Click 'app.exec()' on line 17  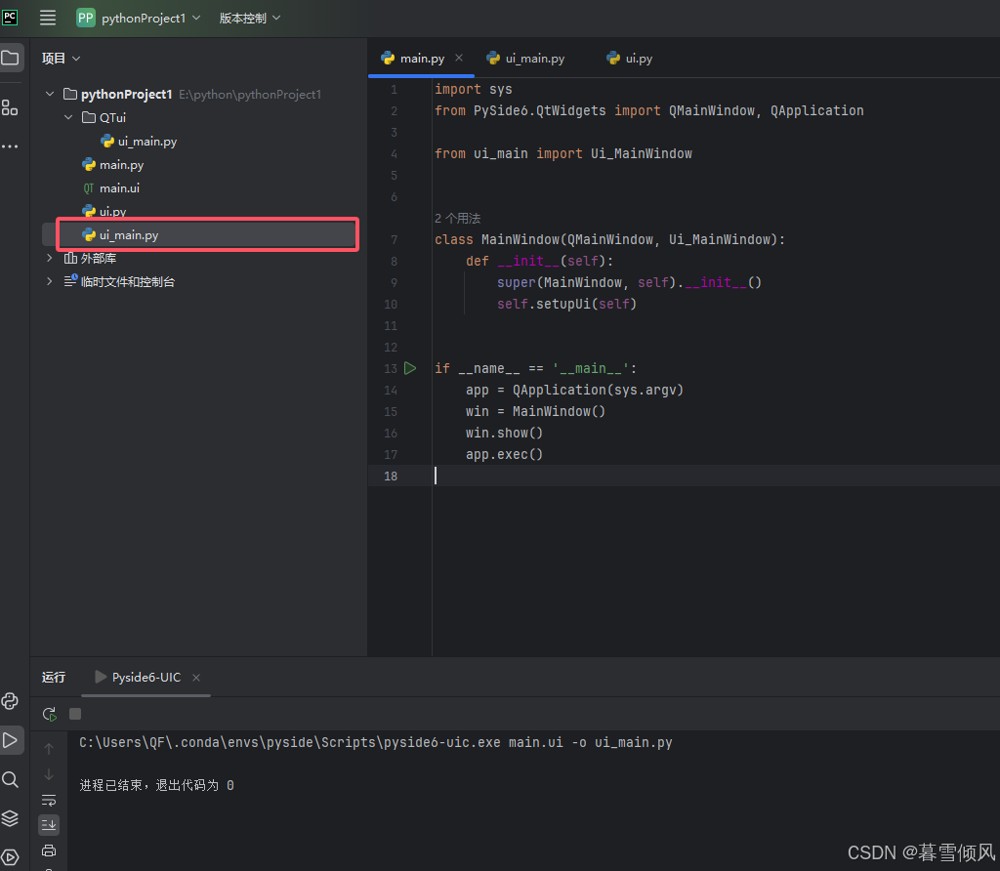click(x=504, y=455)
